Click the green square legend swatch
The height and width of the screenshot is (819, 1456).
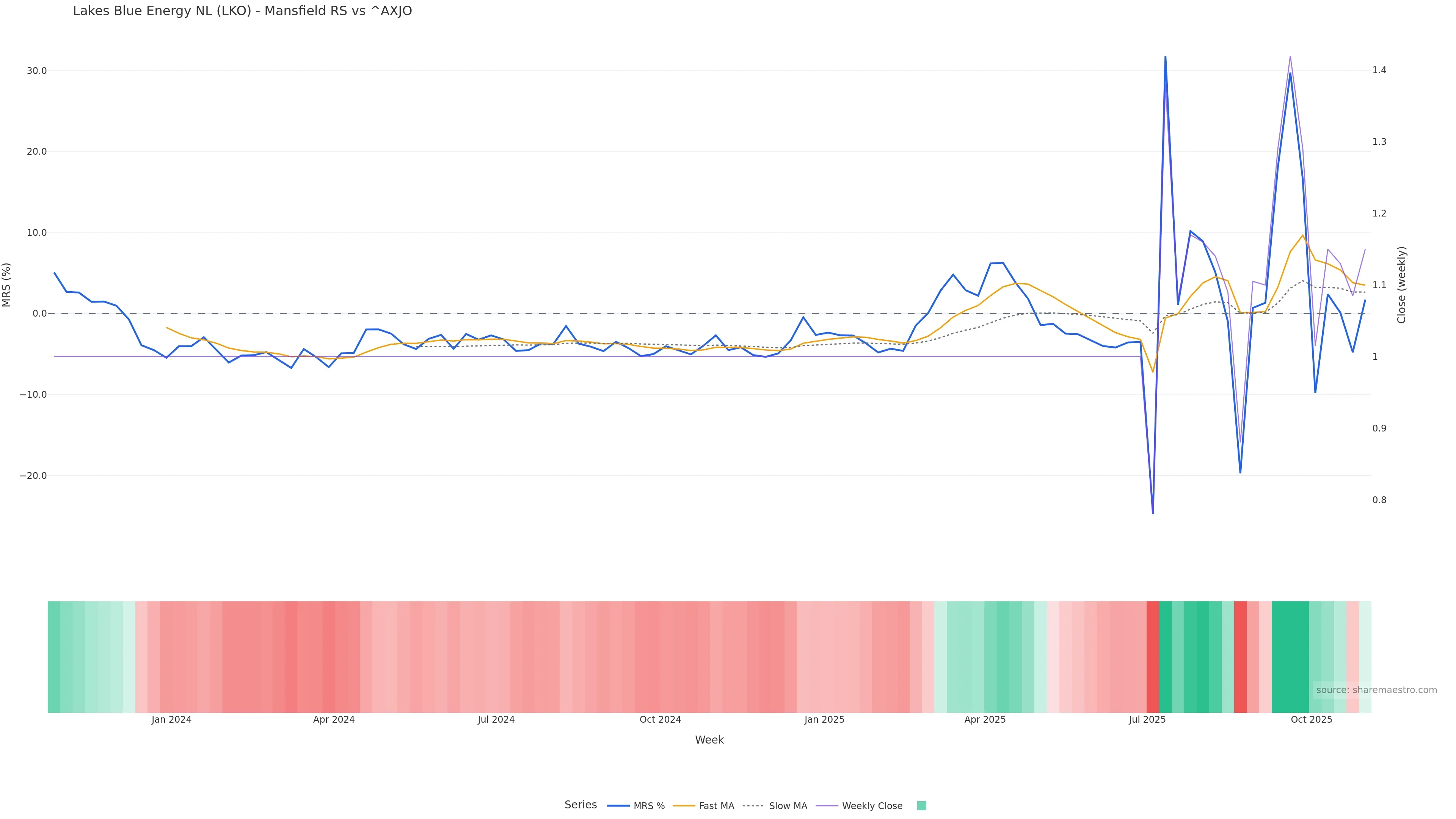click(921, 806)
